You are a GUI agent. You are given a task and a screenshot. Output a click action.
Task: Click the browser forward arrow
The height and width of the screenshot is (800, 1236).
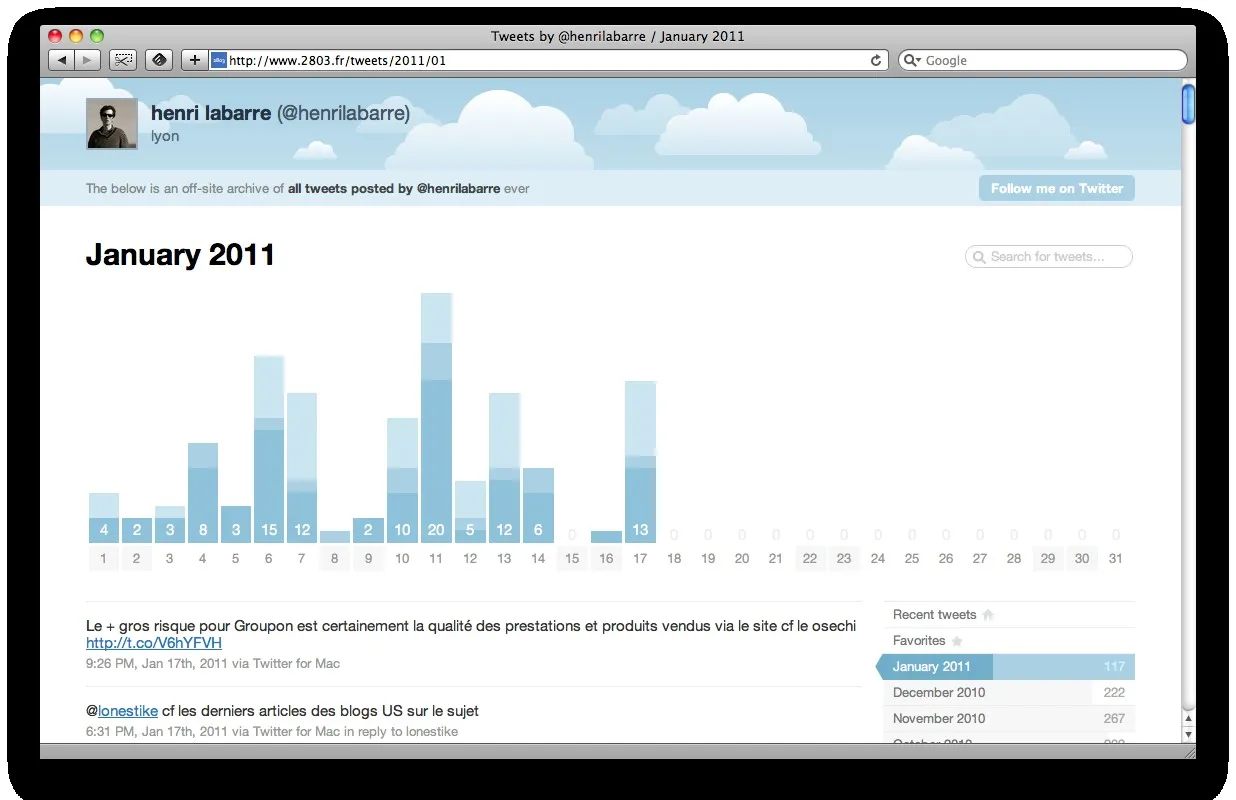pos(87,60)
